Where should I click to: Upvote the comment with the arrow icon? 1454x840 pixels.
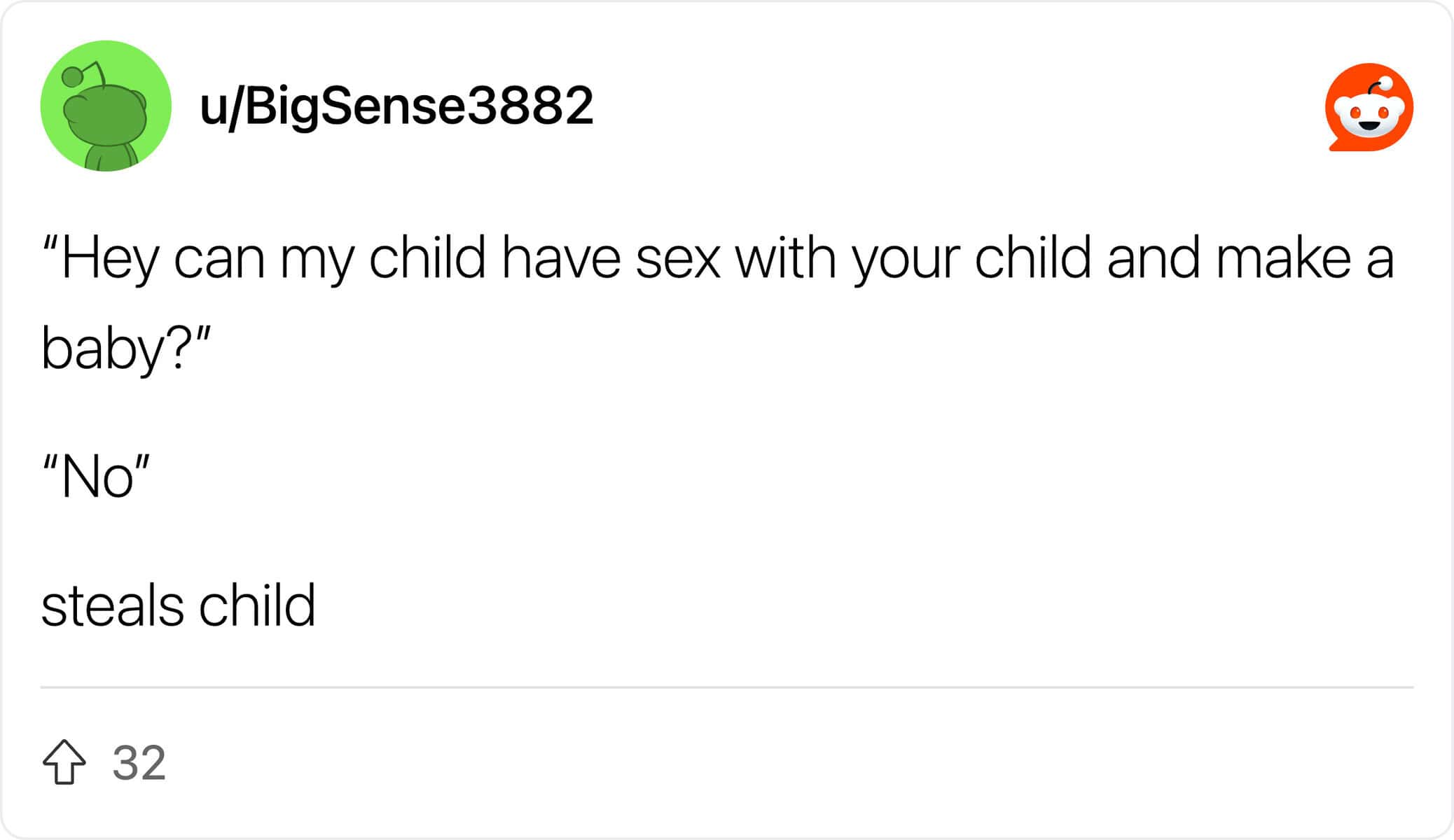click(x=64, y=762)
